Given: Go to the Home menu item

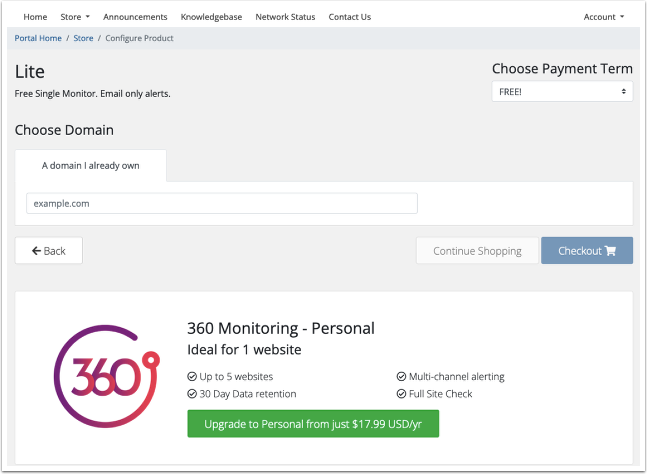Looking at the screenshot, I should pyautogui.click(x=35, y=17).
